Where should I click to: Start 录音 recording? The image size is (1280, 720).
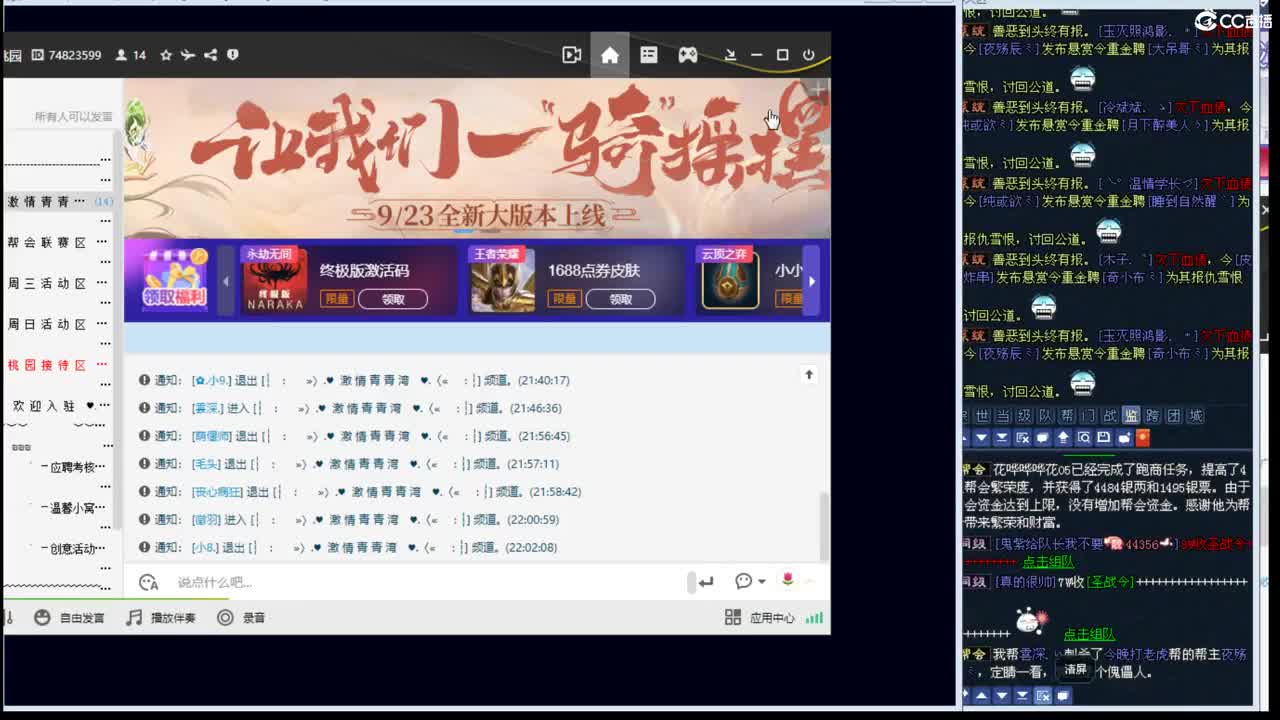pyautogui.click(x=241, y=618)
